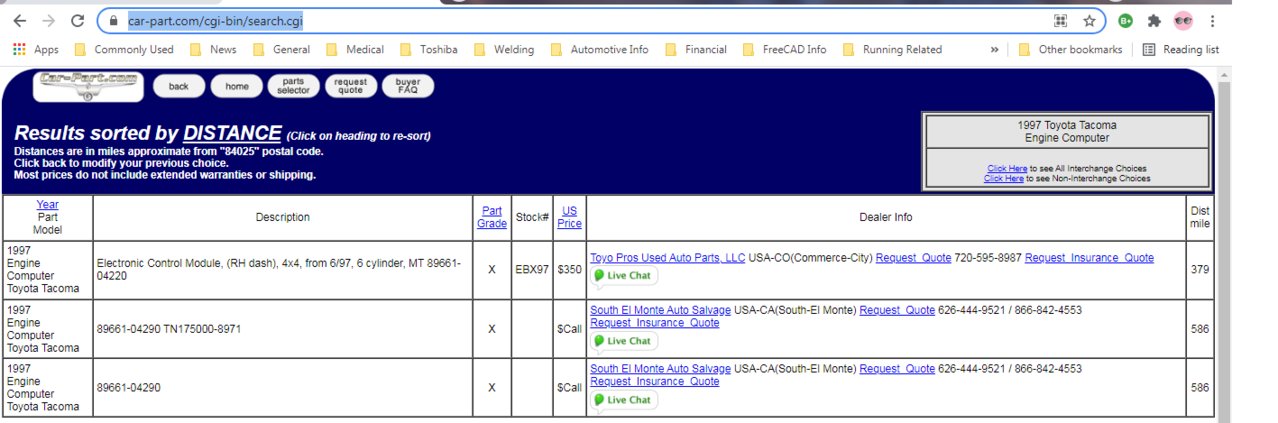
Task: Click the request quote button
Action: (x=350, y=86)
